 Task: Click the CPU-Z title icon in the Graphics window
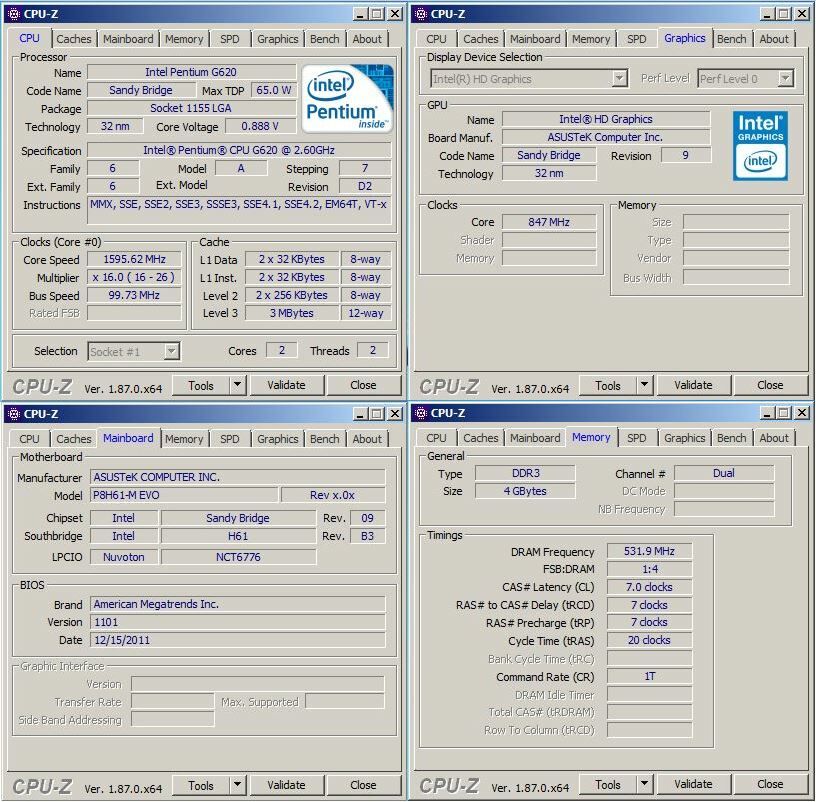pos(421,14)
